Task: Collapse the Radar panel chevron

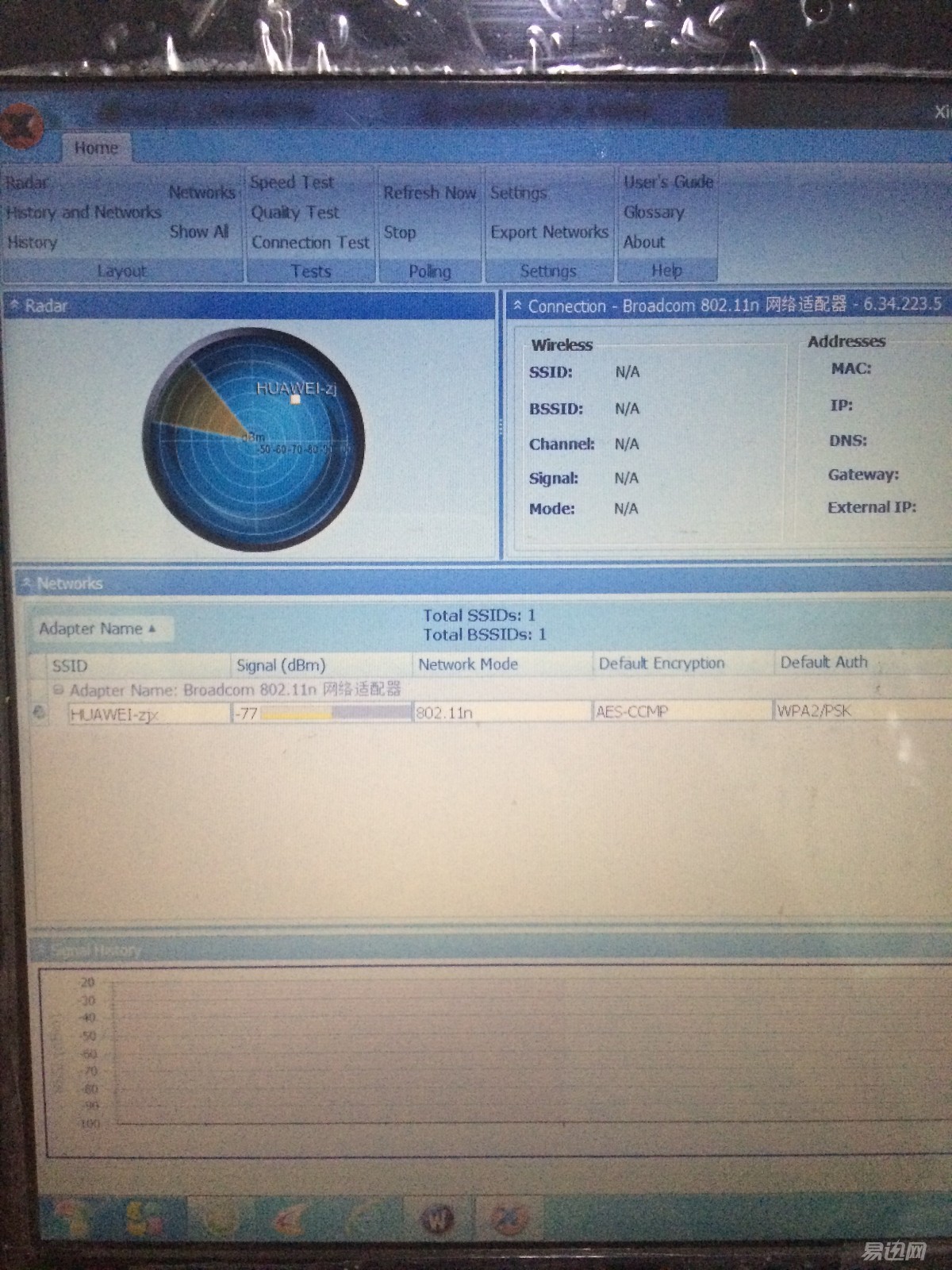Action: [x=14, y=305]
